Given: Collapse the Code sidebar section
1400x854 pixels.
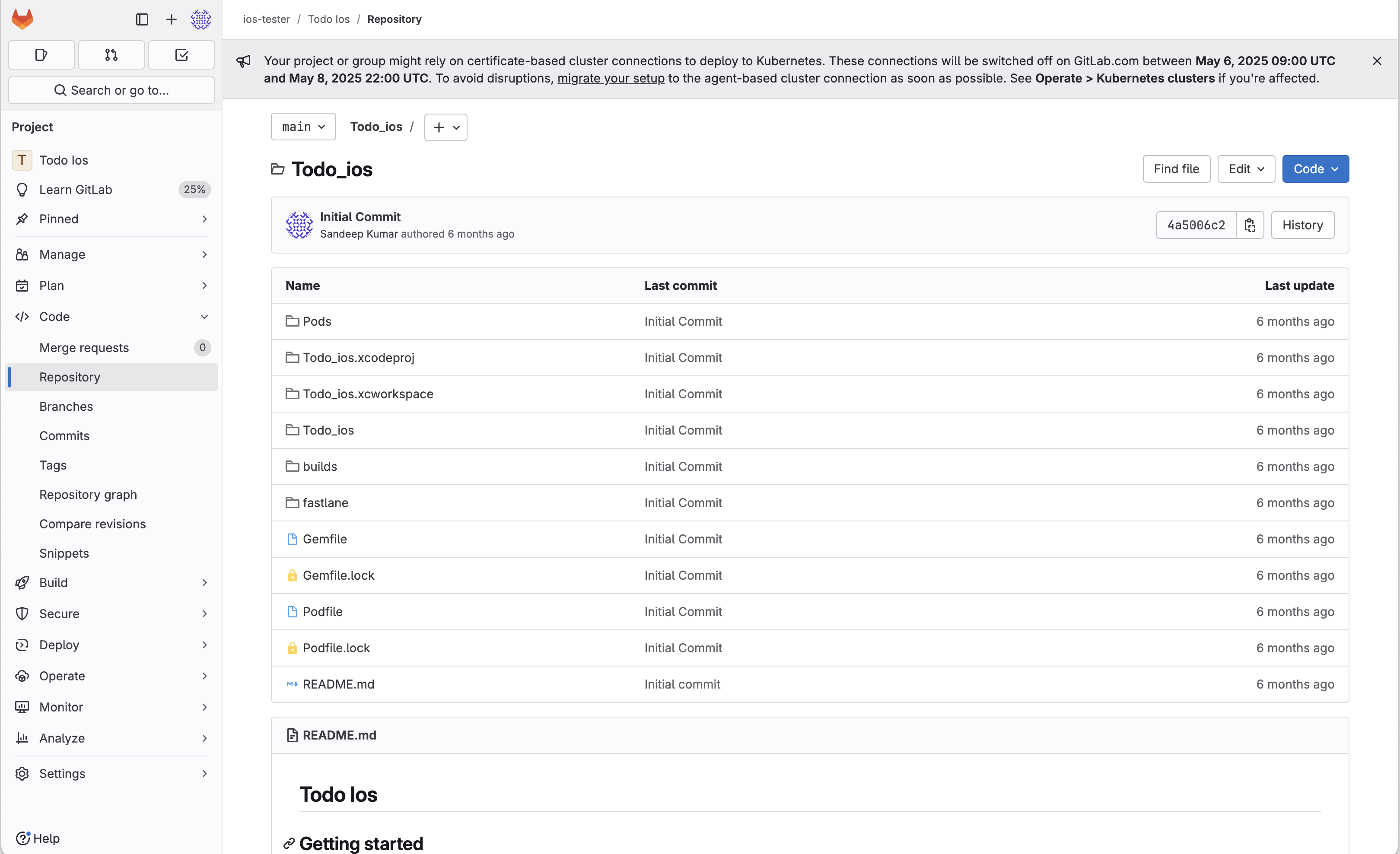Looking at the screenshot, I should (x=111, y=317).
